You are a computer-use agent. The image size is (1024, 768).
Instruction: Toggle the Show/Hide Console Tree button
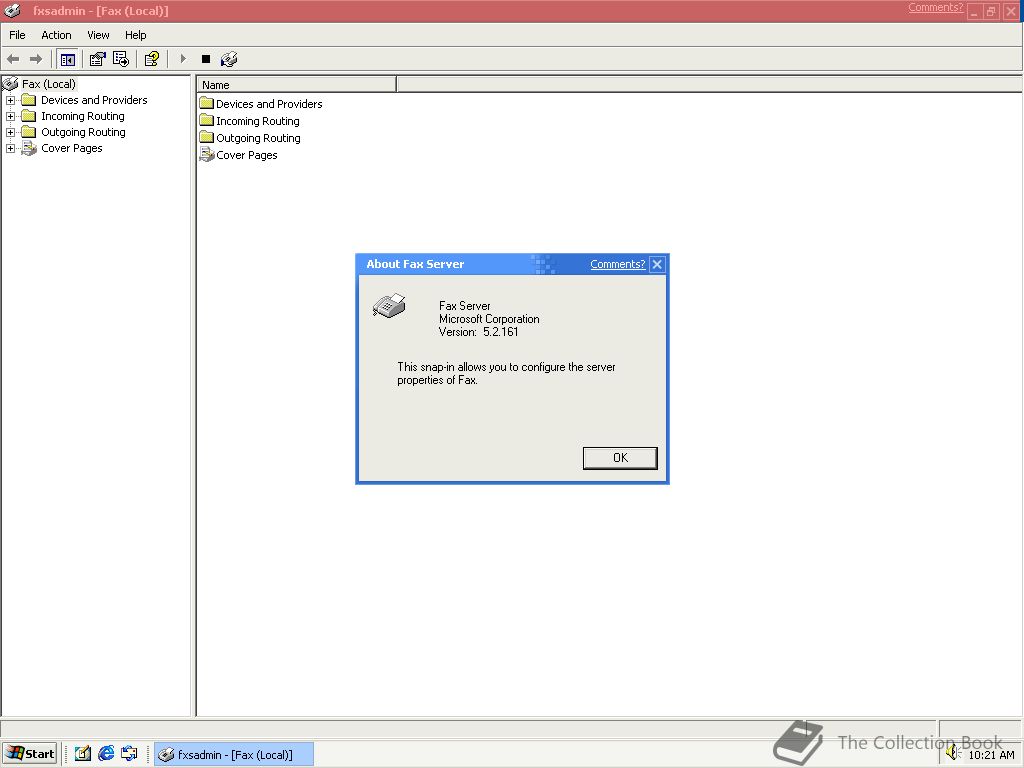click(67, 59)
